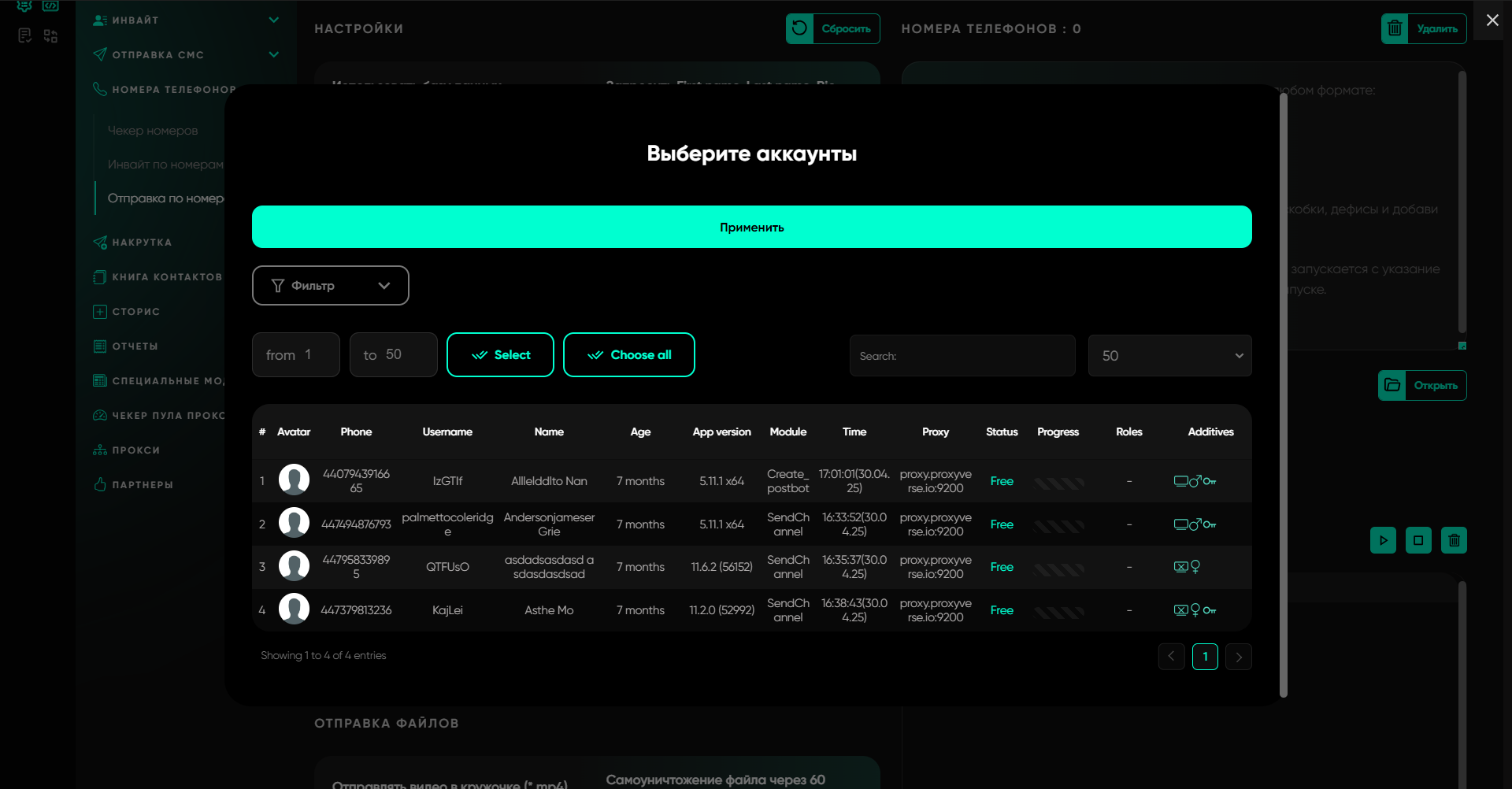Click the female symbol icon in row 3
1512x789 pixels.
point(1195,567)
